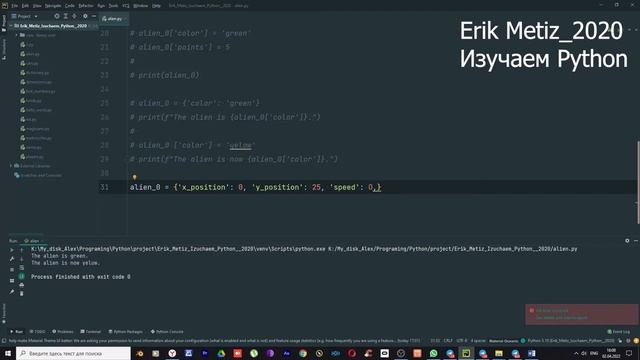Toggle Project tool window side tab

(x=4, y=23)
